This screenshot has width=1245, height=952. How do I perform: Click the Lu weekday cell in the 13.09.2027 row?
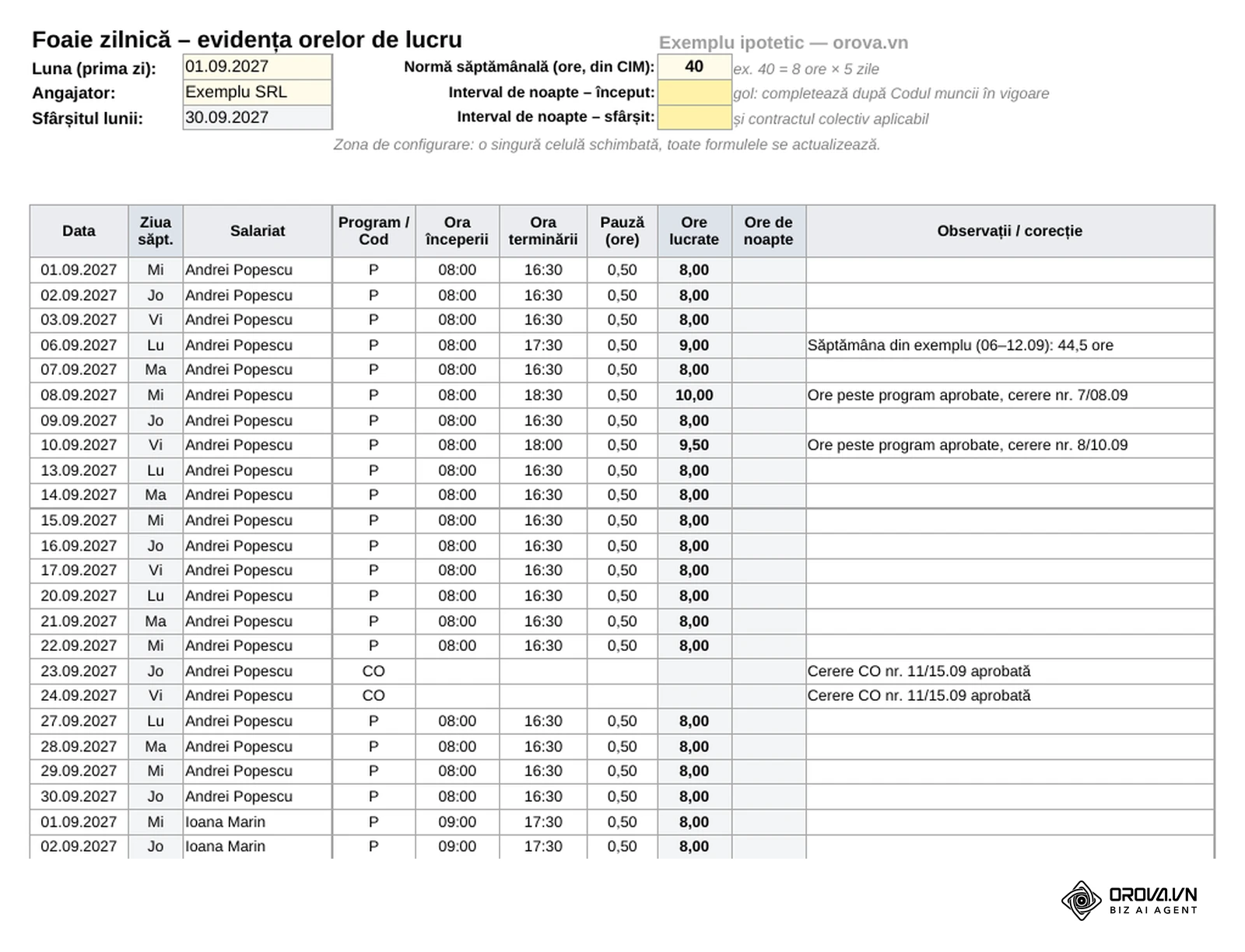(156, 471)
